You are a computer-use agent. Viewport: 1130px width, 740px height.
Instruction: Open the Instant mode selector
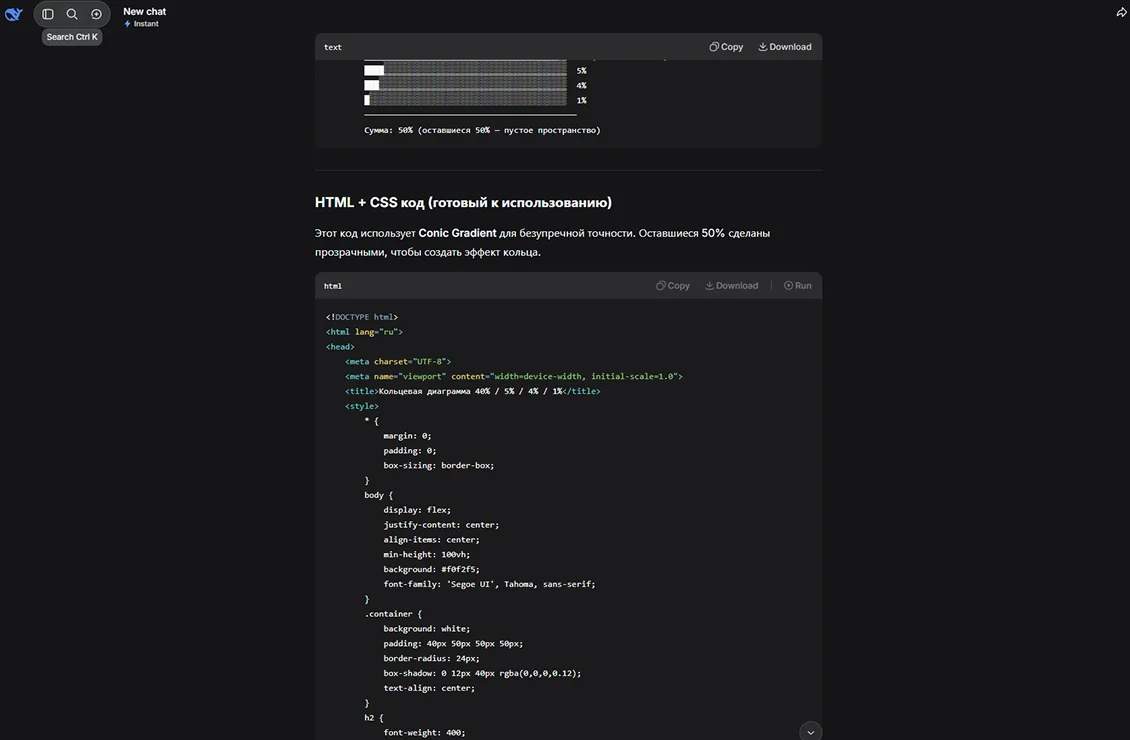[x=141, y=24]
